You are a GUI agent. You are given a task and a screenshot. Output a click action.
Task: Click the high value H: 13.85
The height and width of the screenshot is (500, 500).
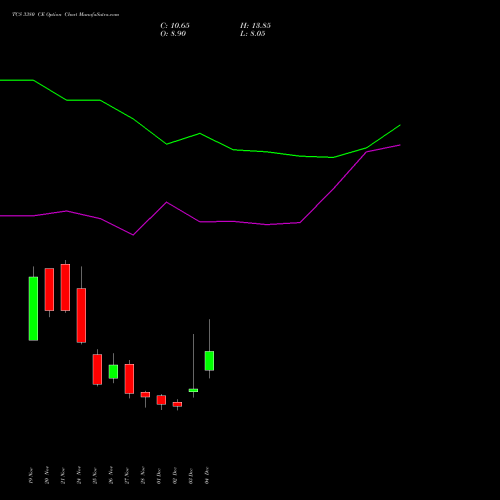coord(255,26)
